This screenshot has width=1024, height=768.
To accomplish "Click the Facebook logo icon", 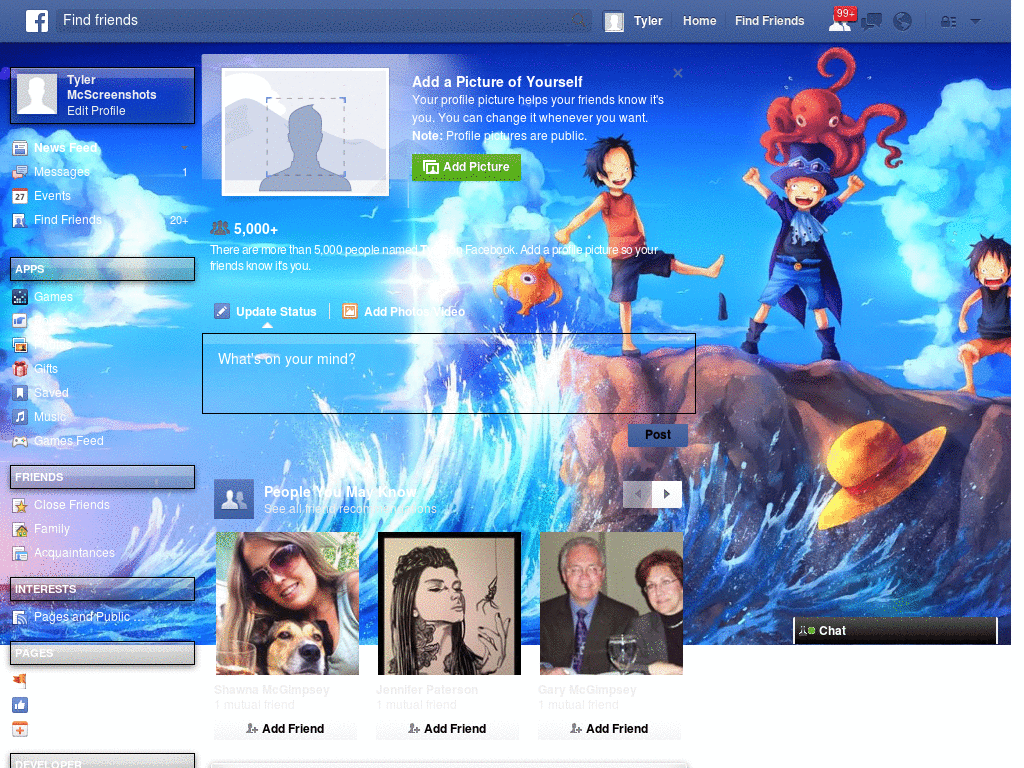I will tap(37, 21).
